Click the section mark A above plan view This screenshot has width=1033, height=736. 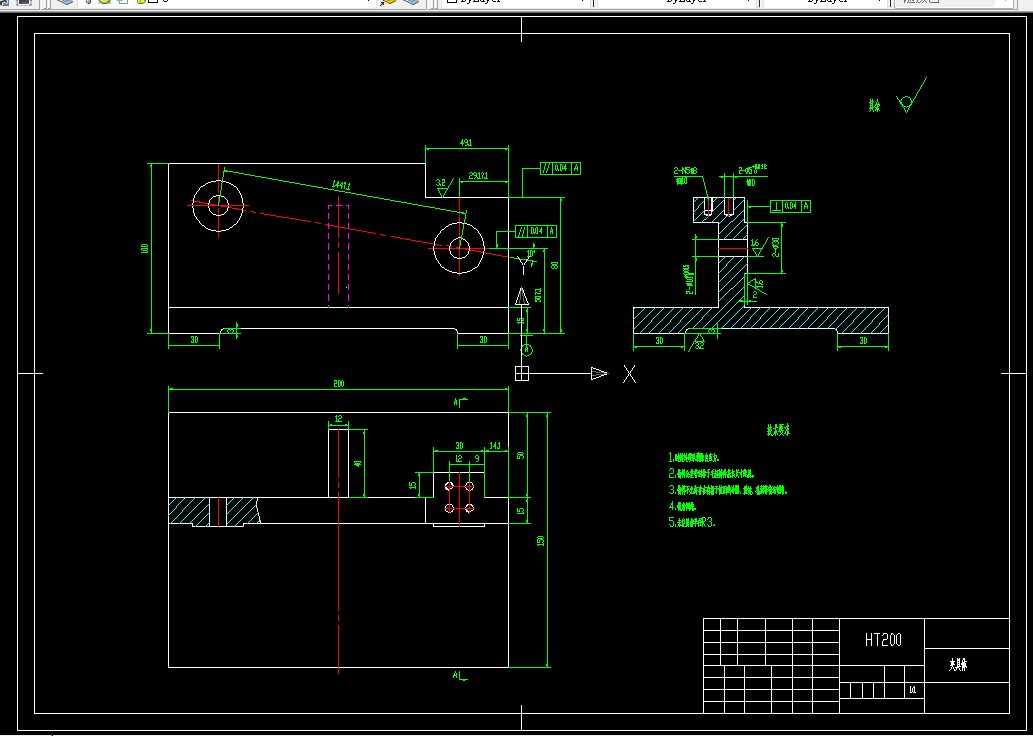click(x=460, y=401)
